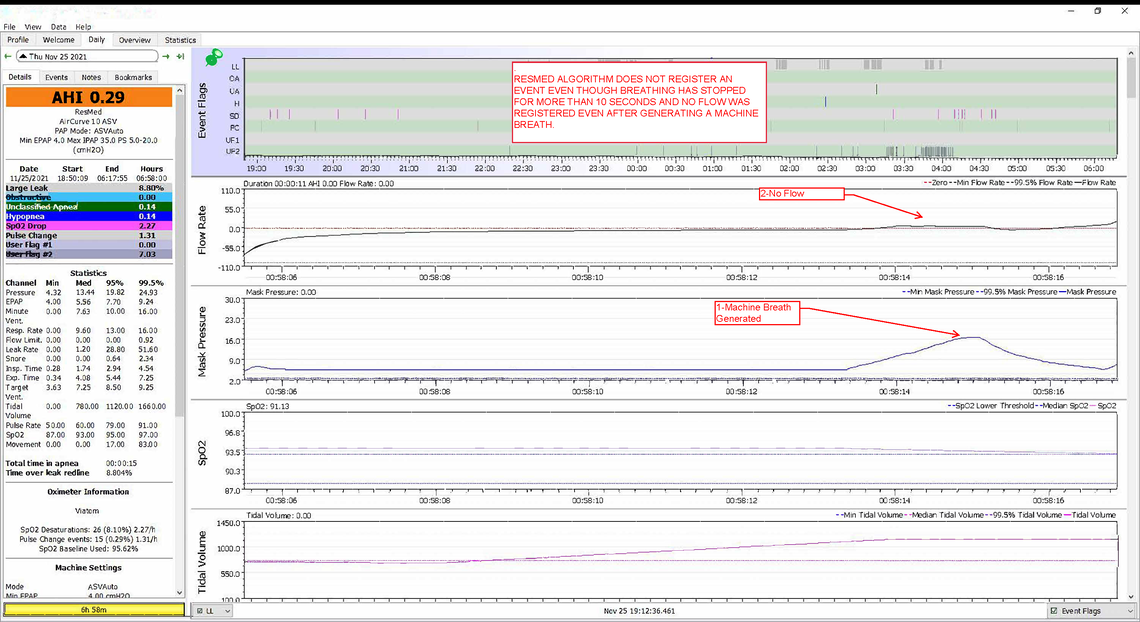Click the User Flag #1 event row
1140x622 pixels.
coord(89,245)
